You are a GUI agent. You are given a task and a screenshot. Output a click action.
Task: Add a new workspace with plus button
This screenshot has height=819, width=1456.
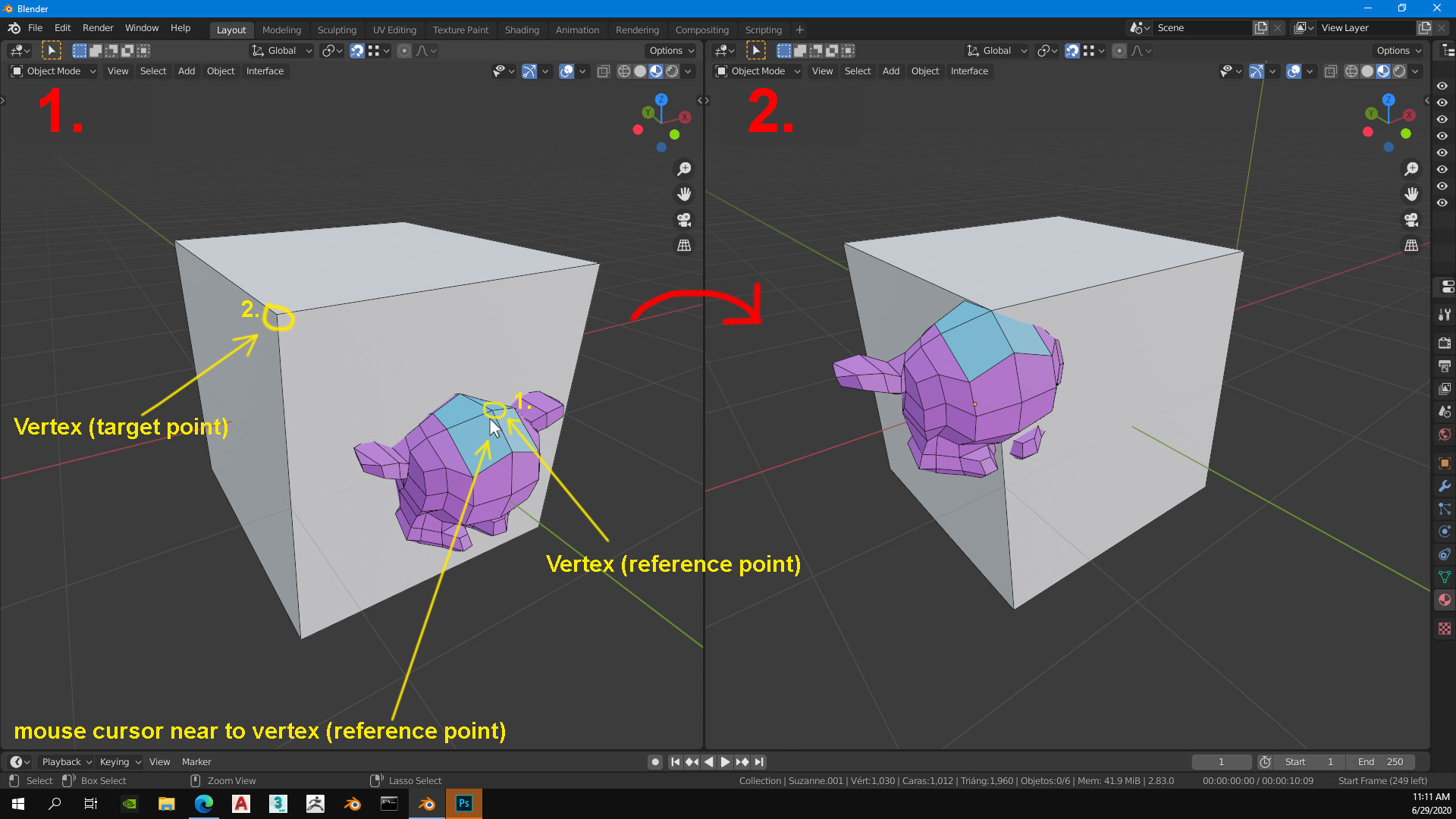click(799, 30)
